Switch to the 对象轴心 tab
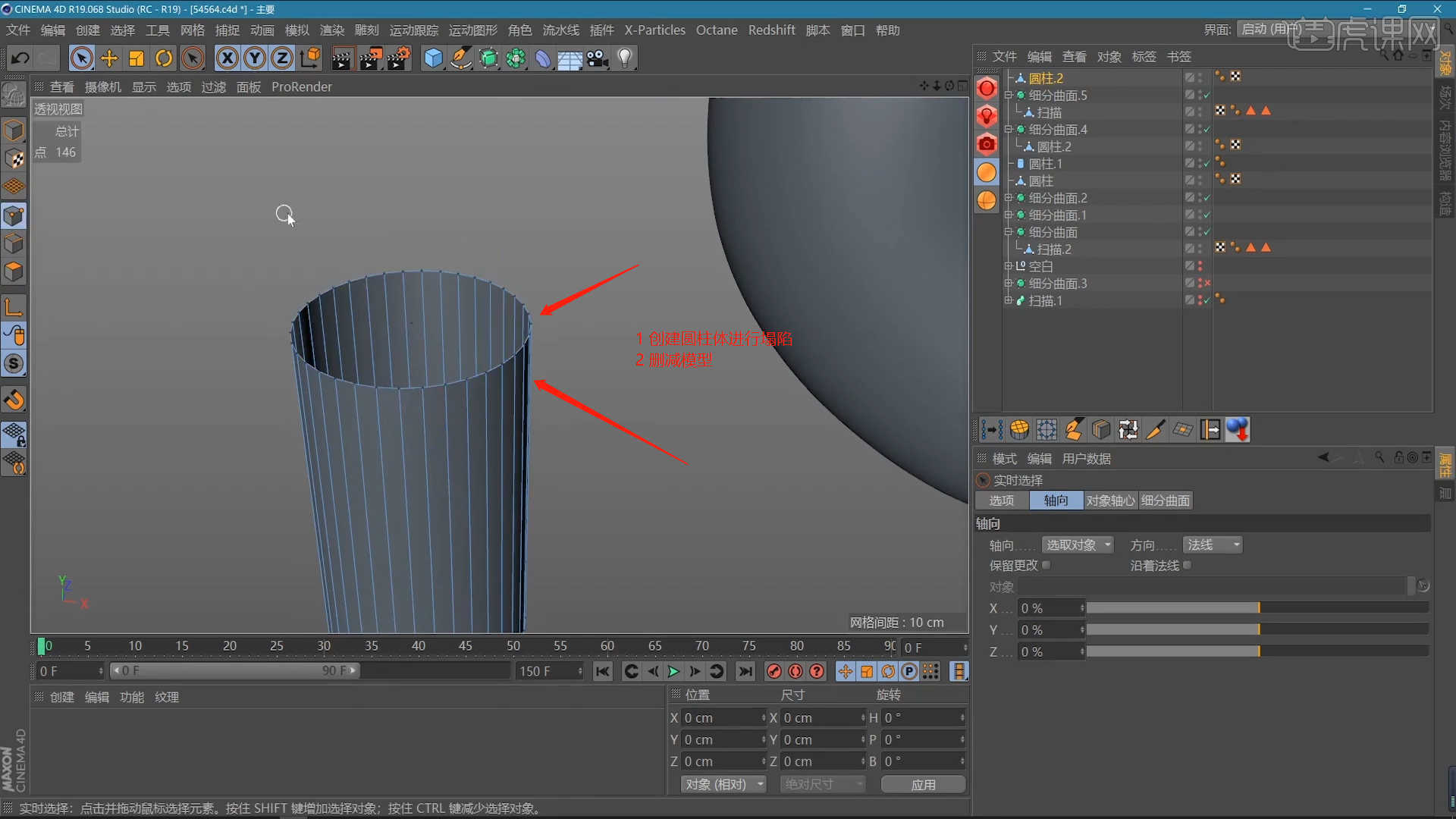The width and height of the screenshot is (1456, 819). coord(1110,500)
